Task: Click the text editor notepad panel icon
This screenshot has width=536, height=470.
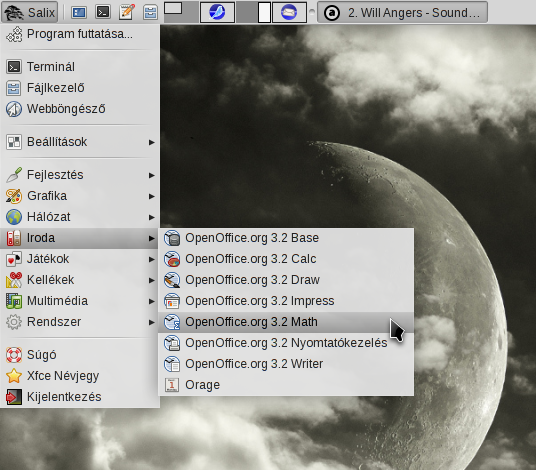Action: coord(126,12)
